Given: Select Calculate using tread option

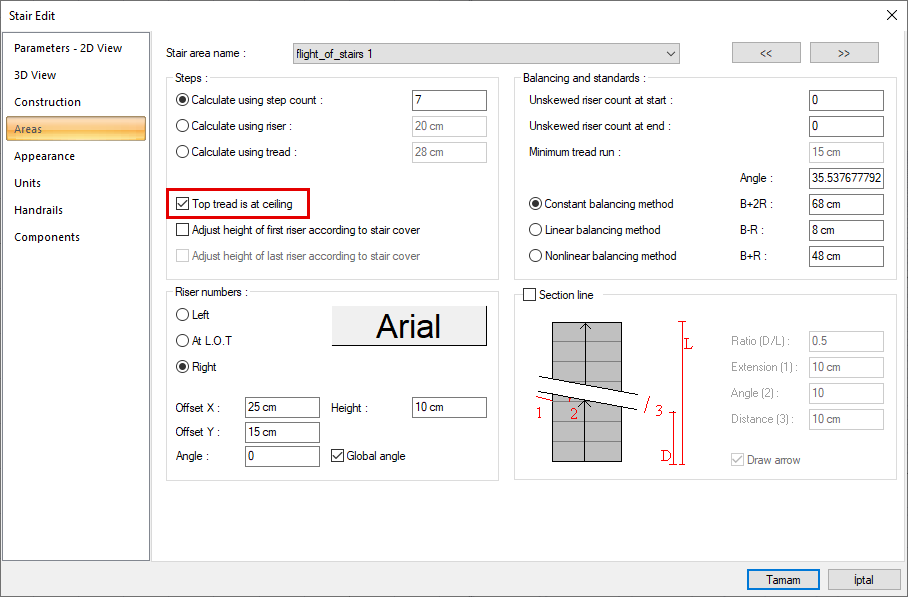Looking at the screenshot, I should pos(182,152).
